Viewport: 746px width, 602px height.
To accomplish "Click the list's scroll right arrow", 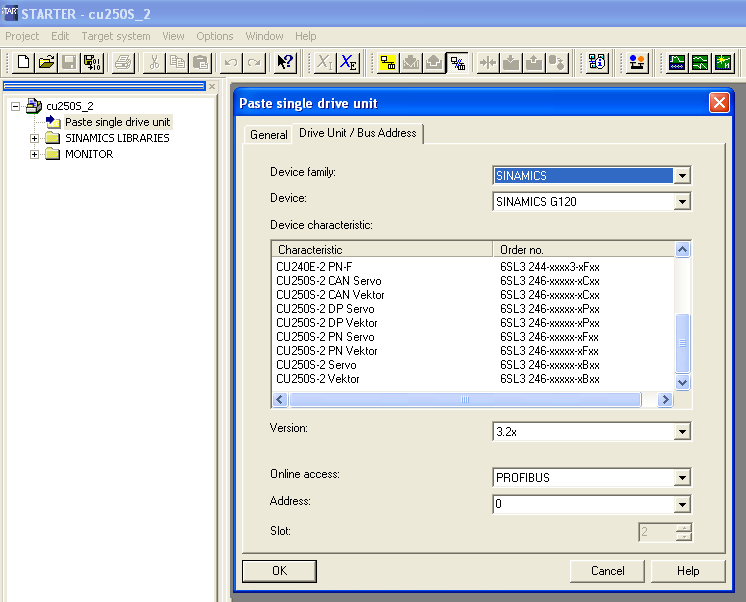I will 665,399.
